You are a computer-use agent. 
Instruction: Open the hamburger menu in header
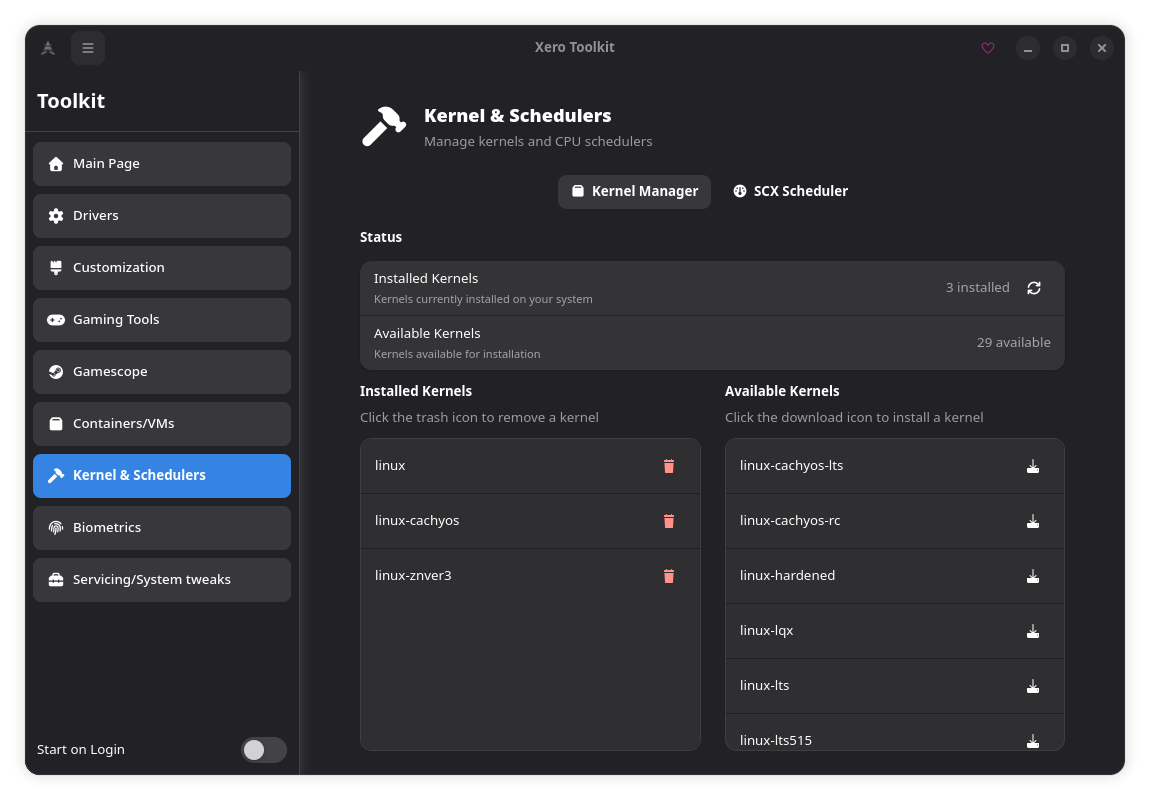click(x=88, y=48)
